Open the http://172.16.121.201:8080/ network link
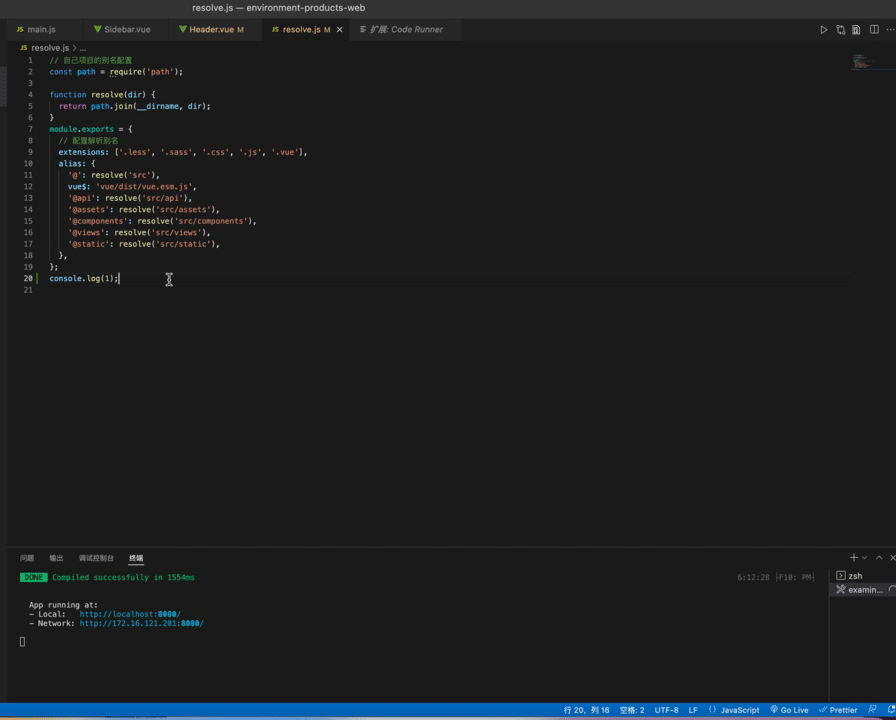 142,623
